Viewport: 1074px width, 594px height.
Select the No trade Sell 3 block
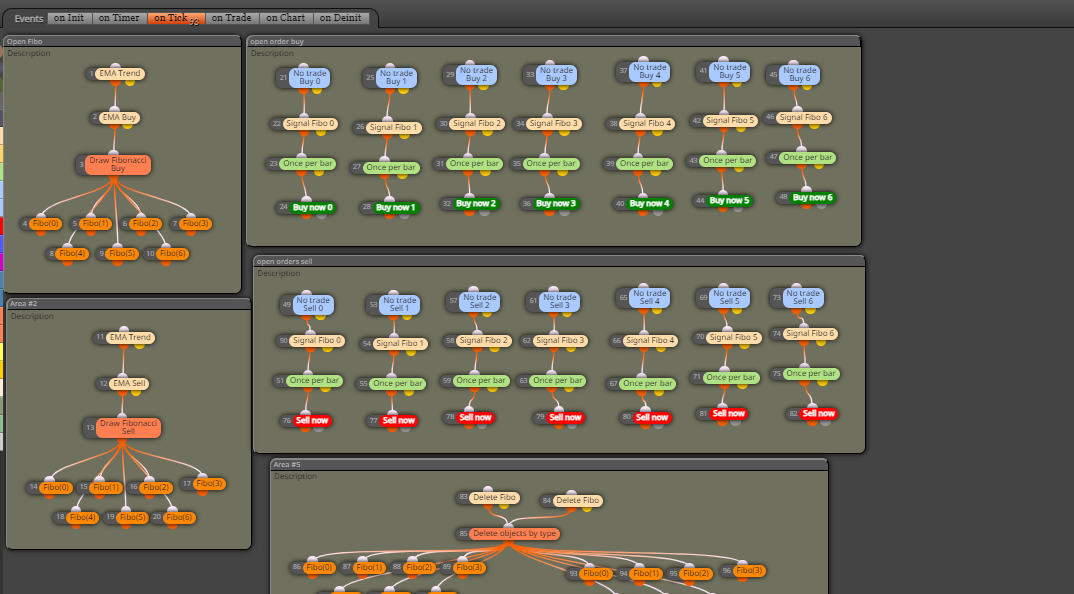coord(560,301)
